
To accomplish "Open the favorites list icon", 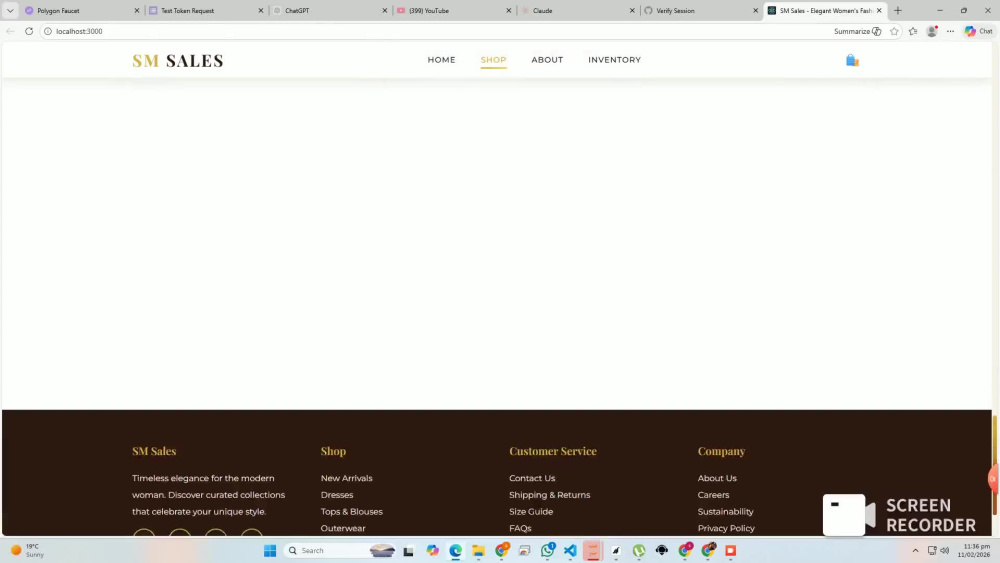I will click(913, 31).
